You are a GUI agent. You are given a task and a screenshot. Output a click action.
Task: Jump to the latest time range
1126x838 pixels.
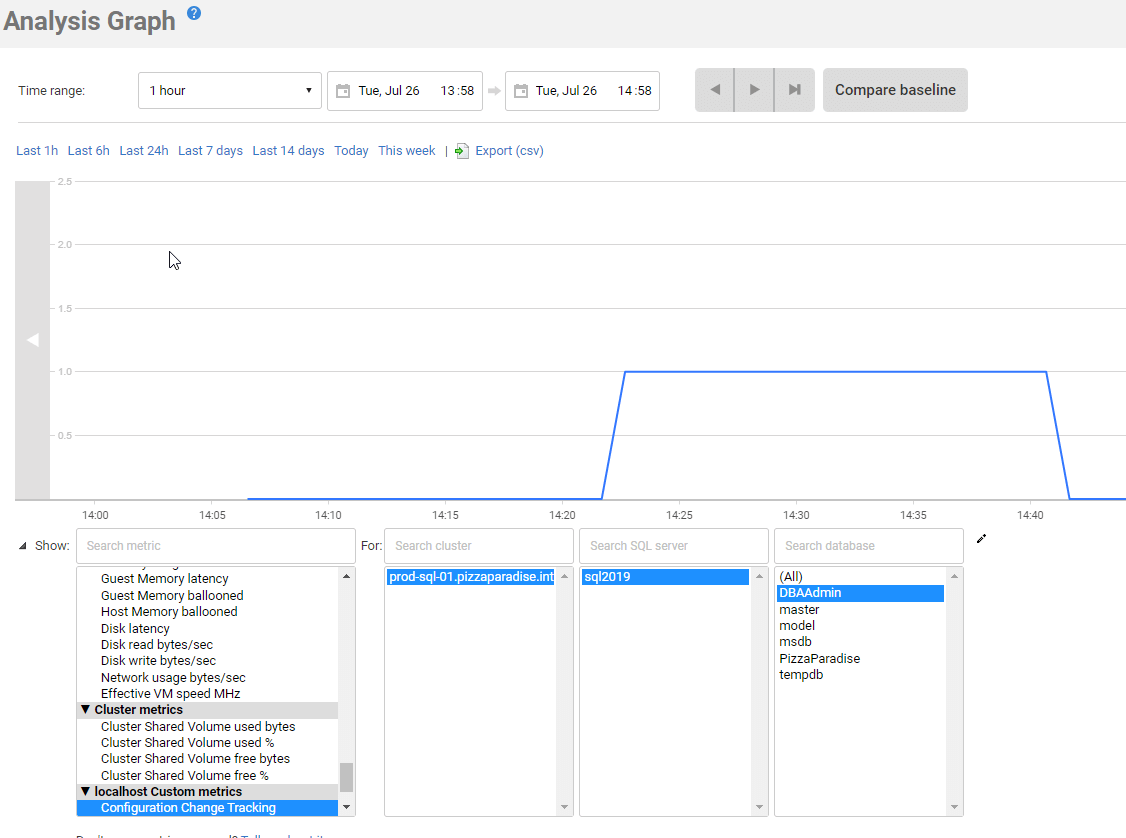794,90
